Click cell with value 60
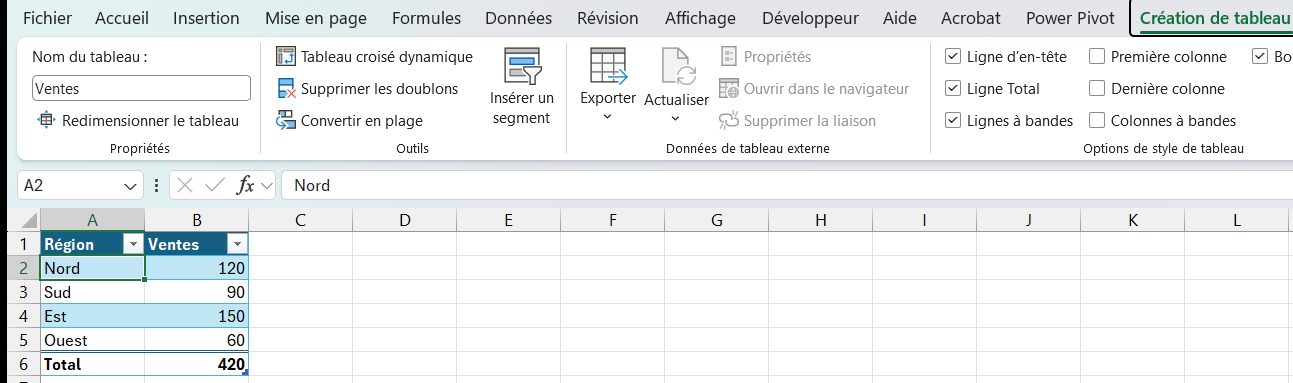Screen dimensions: 1293x383 point(197,340)
